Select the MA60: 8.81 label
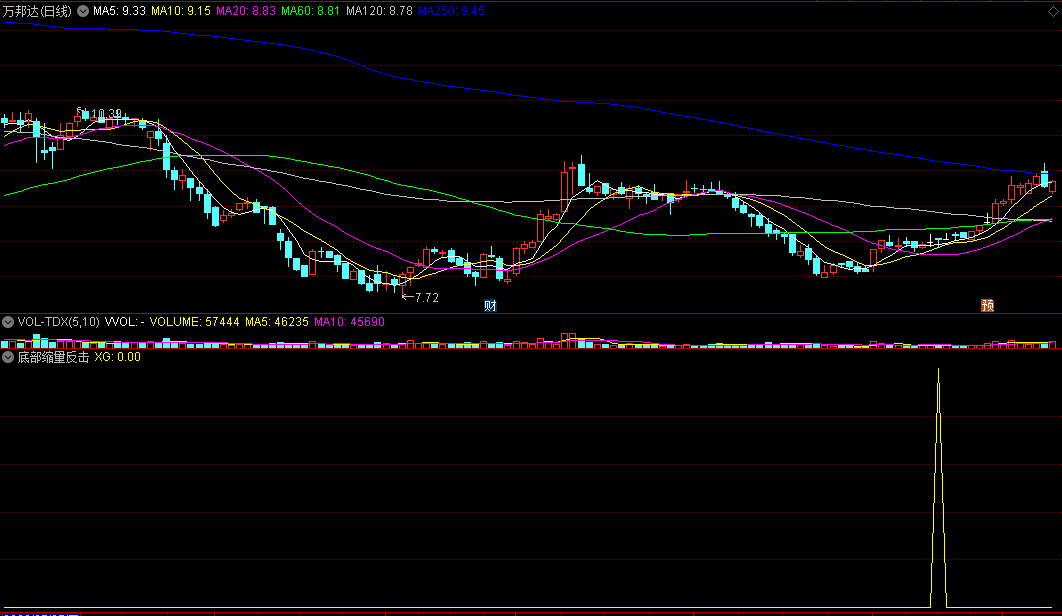 310,11
